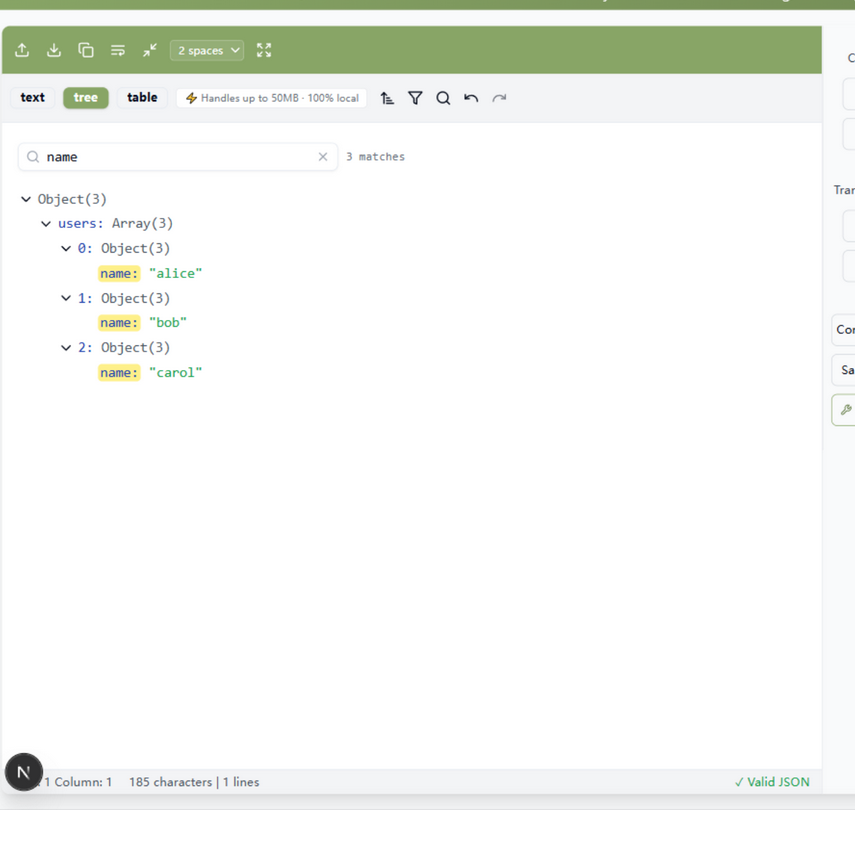
Task: Click the redo arrow icon
Action: (499, 98)
